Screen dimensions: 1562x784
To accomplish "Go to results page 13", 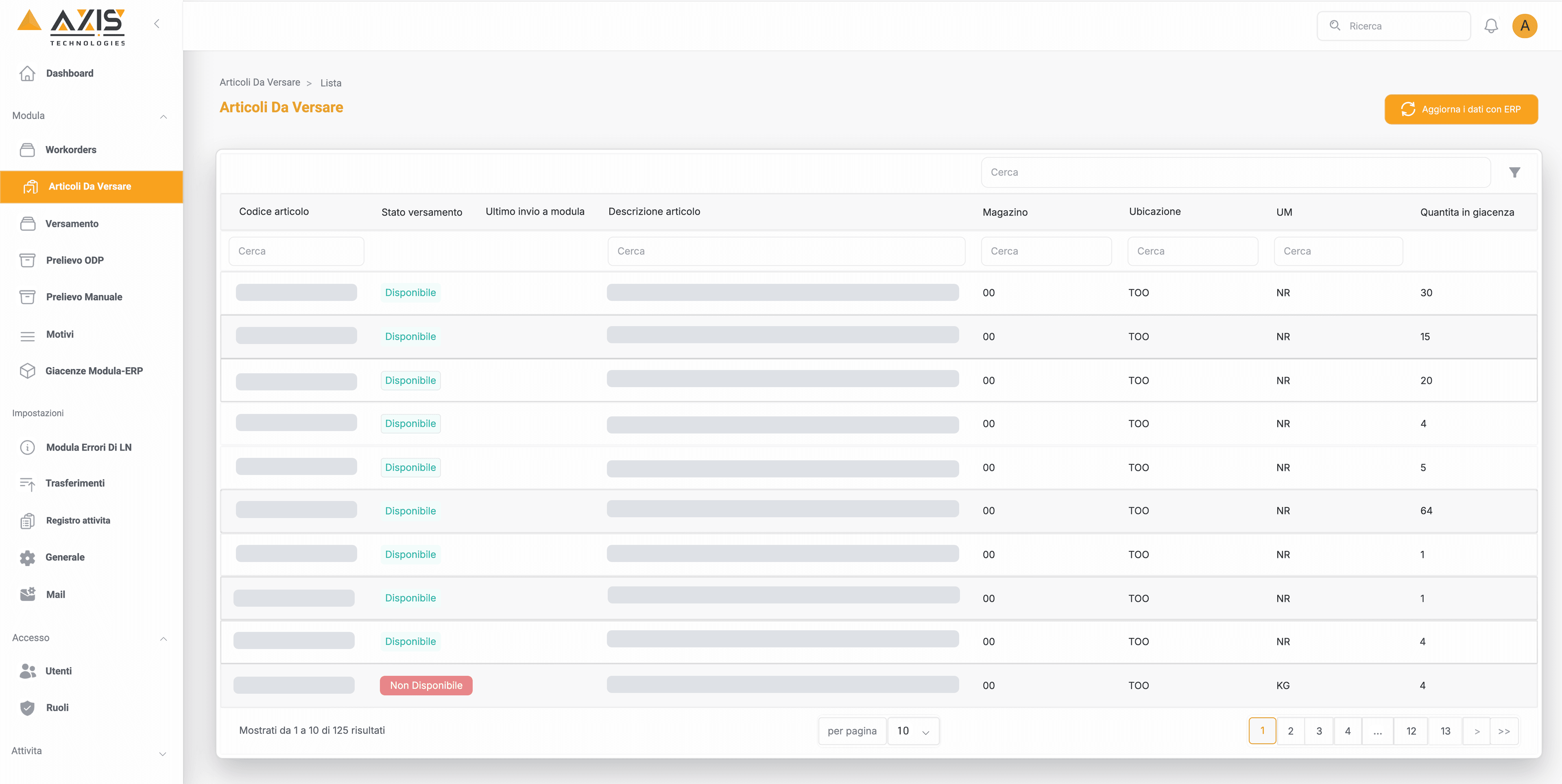I will point(1445,731).
